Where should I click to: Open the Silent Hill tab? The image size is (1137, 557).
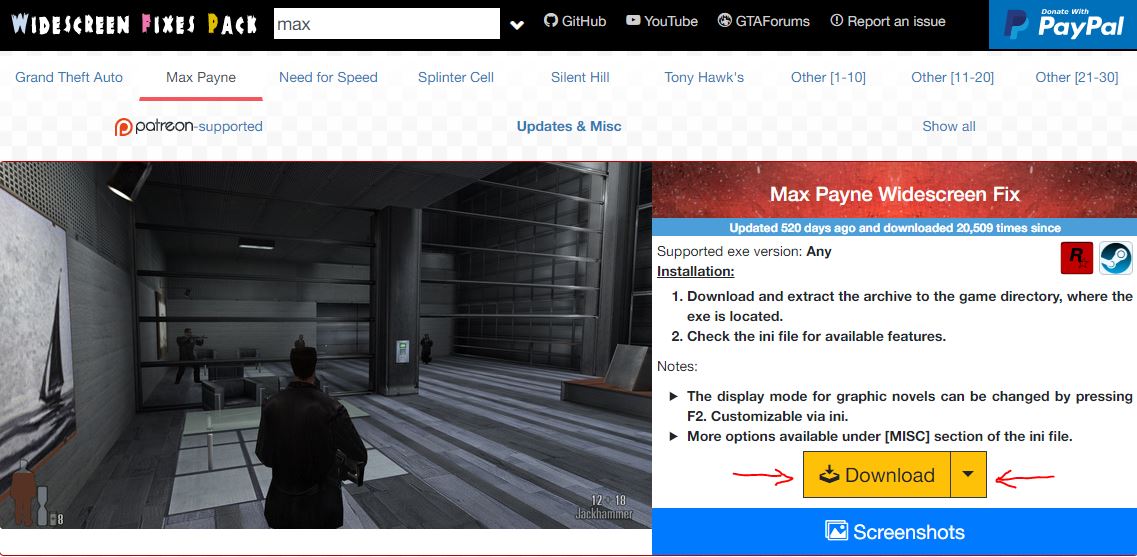click(579, 77)
